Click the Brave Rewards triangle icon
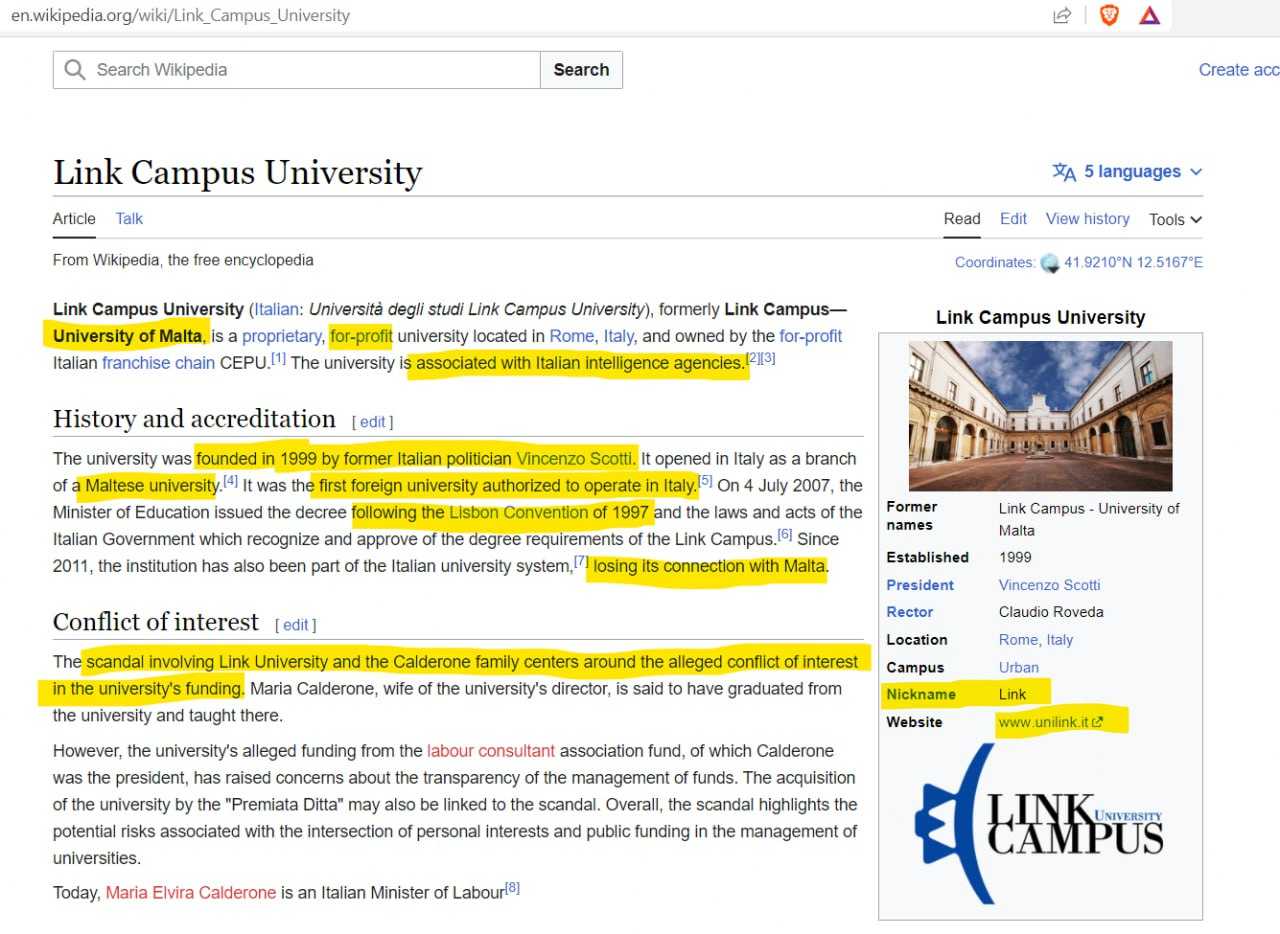The image size is (1280, 934). click(1149, 15)
